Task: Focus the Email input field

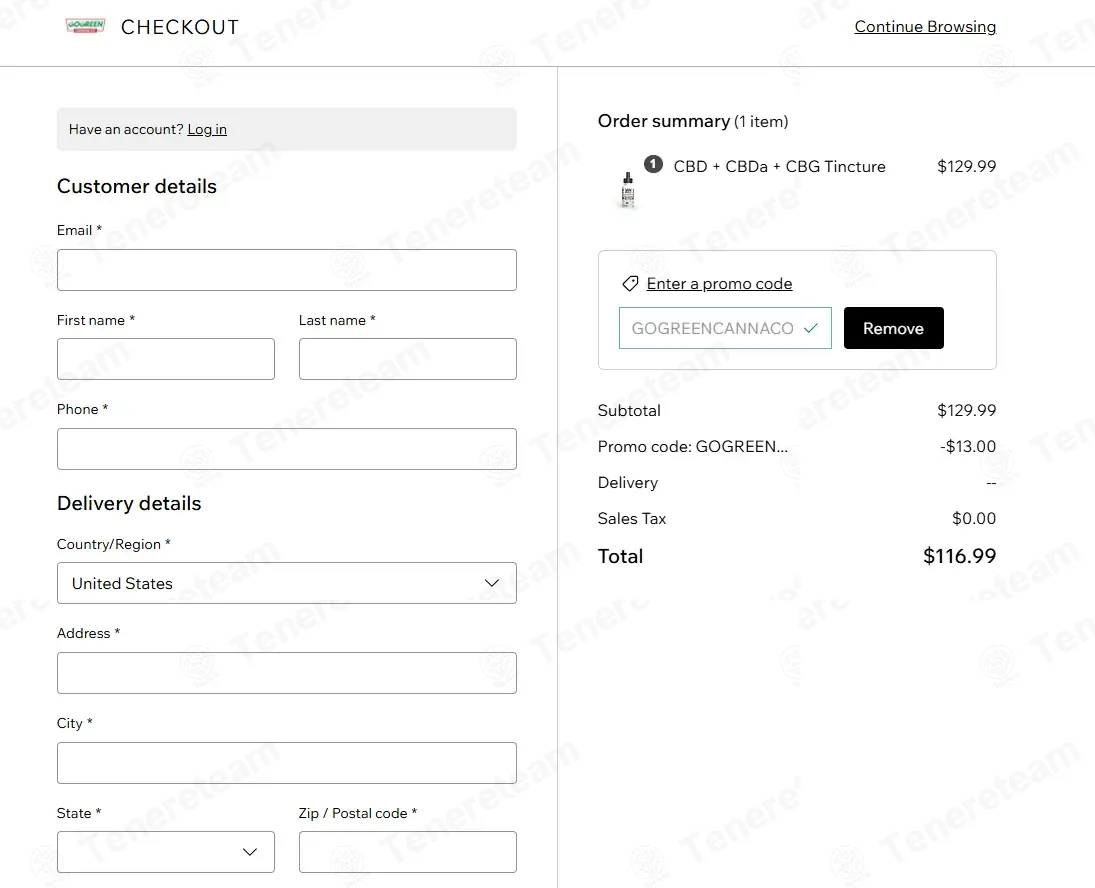Action: coord(287,270)
